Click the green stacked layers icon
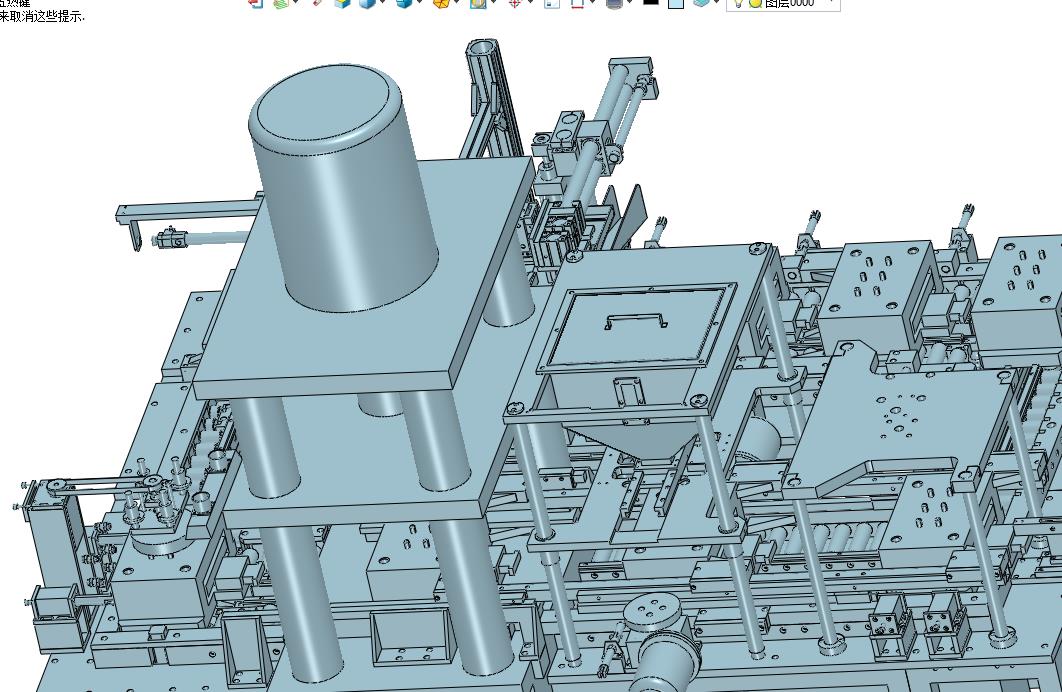Viewport: 1062px width, 692px height. coord(280,3)
